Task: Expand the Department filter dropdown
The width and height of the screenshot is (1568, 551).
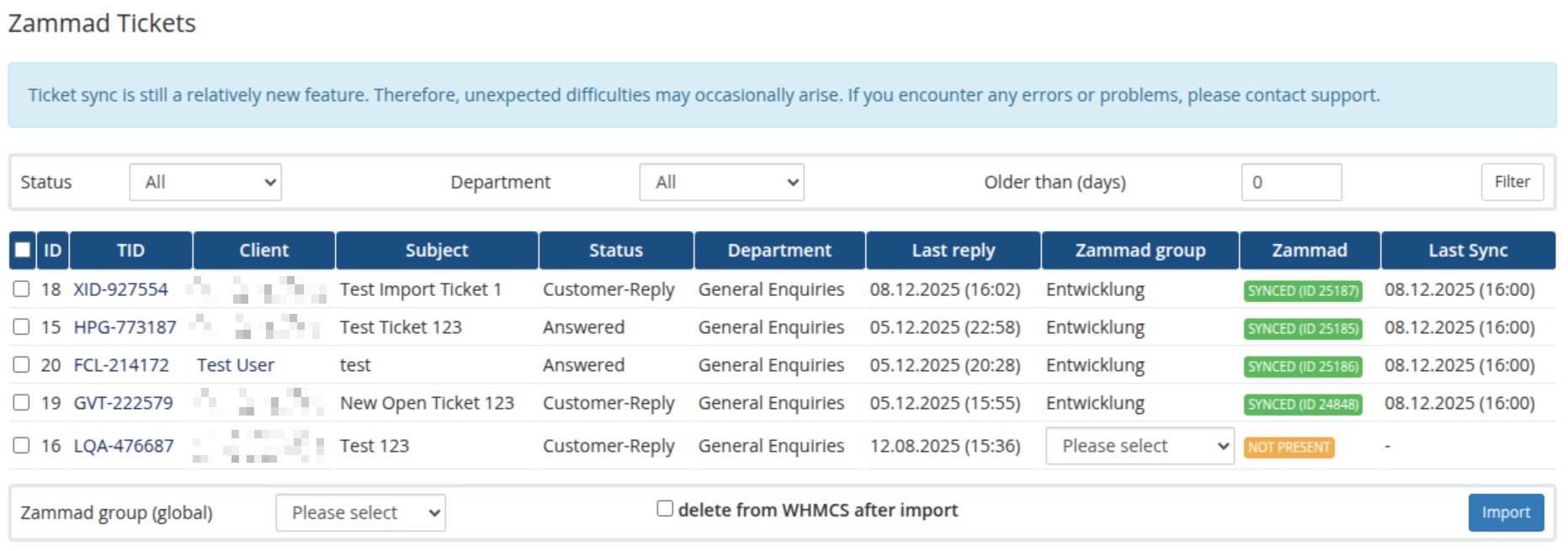Action: pos(721,183)
